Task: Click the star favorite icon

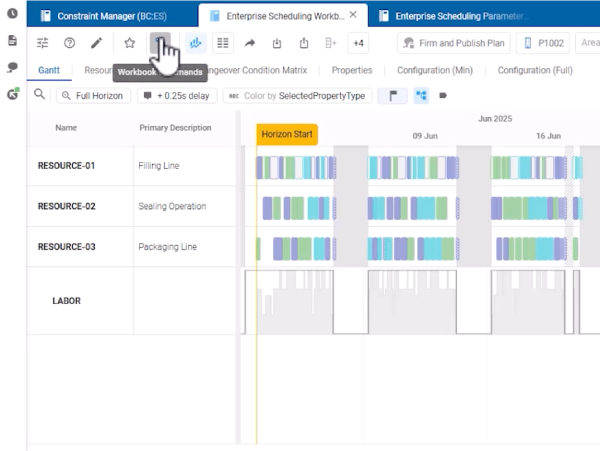Action: tap(130, 43)
